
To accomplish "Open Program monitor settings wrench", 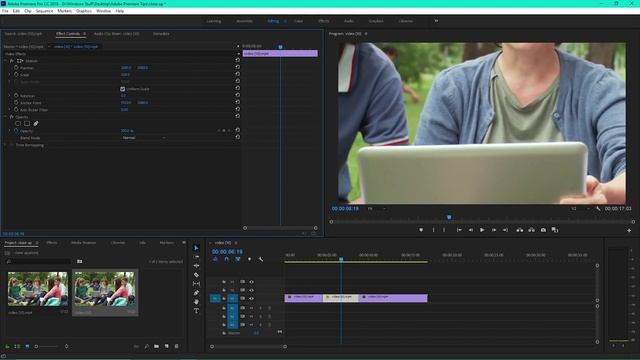I will pos(598,209).
